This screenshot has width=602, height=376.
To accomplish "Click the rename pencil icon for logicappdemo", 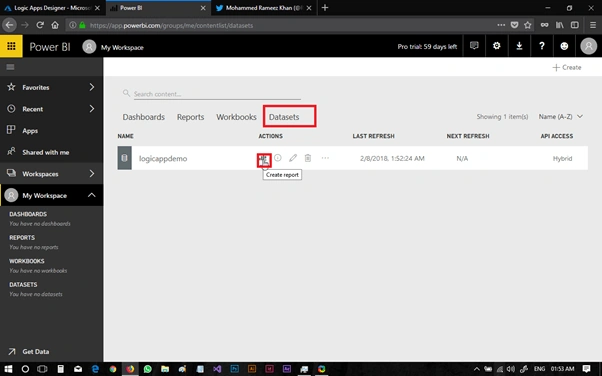I will click(293, 158).
